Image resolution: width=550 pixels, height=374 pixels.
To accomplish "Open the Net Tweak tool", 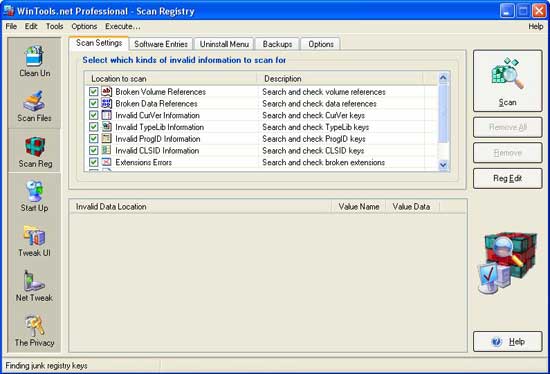I will coord(34,286).
